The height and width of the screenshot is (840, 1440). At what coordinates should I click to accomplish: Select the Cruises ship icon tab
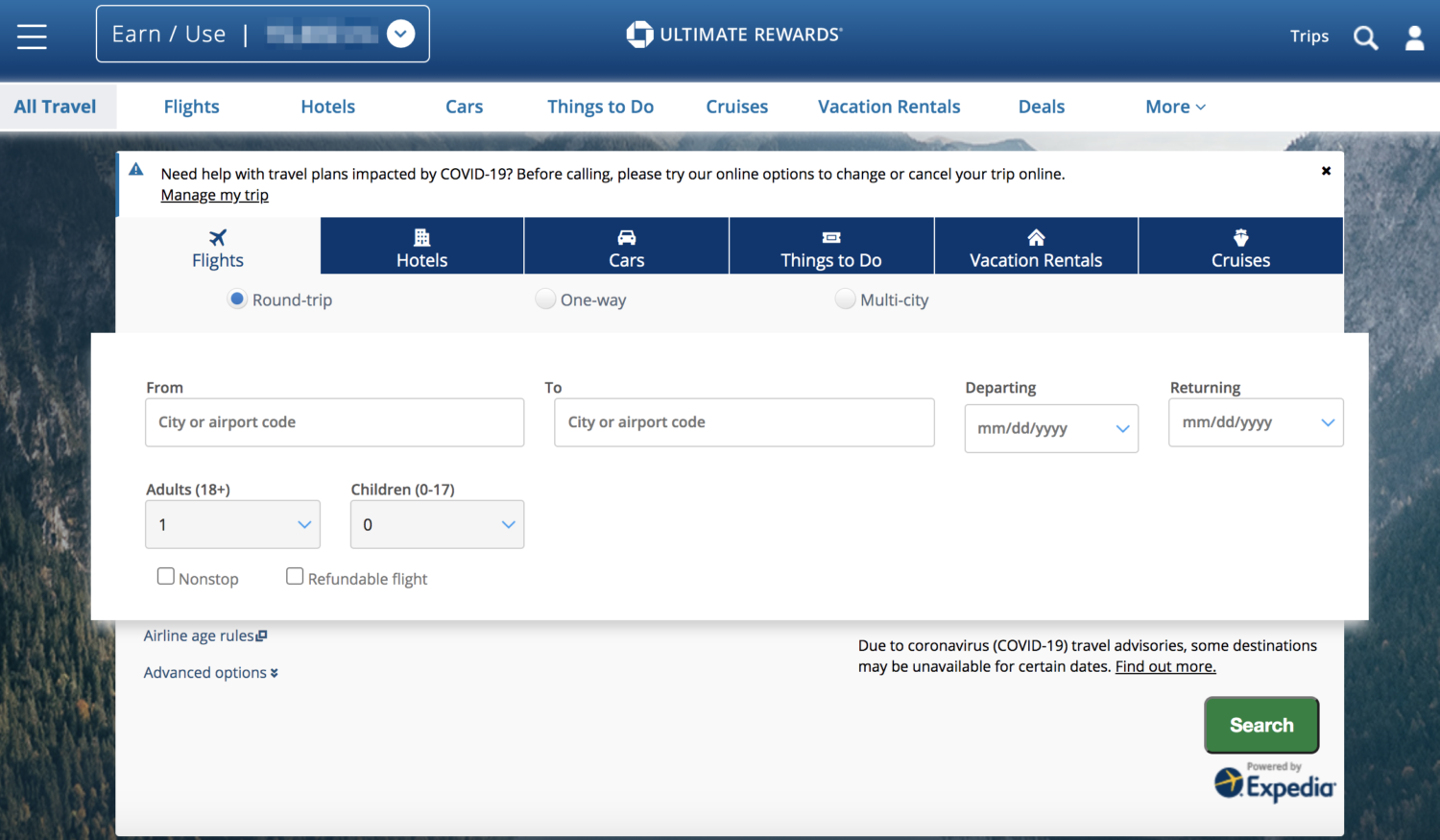click(x=1240, y=246)
